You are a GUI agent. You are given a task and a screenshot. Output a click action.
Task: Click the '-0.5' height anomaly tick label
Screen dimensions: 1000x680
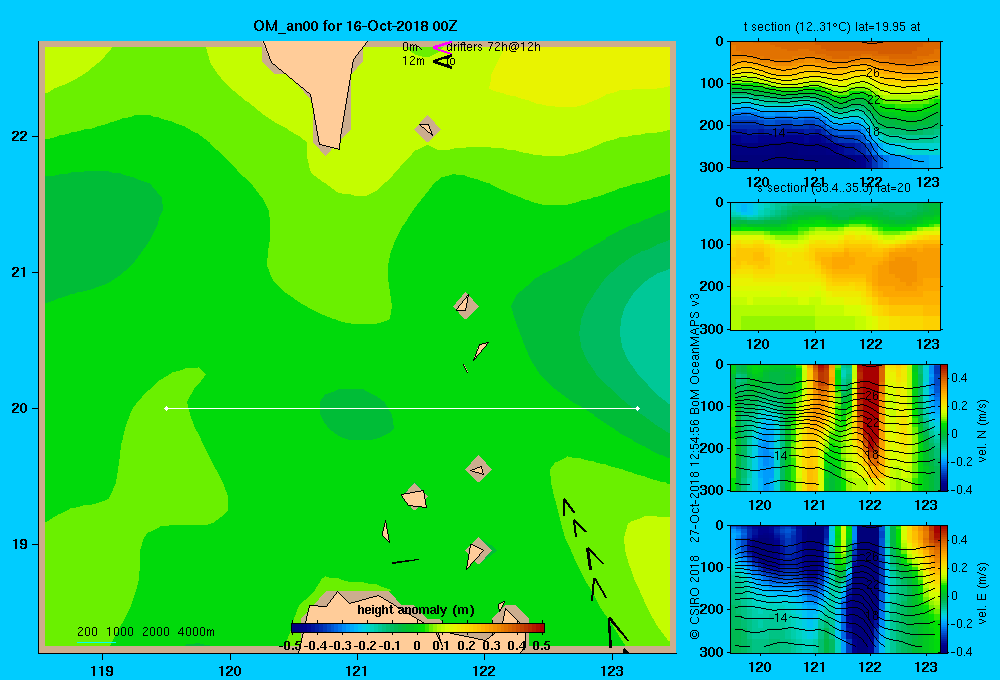(290, 646)
